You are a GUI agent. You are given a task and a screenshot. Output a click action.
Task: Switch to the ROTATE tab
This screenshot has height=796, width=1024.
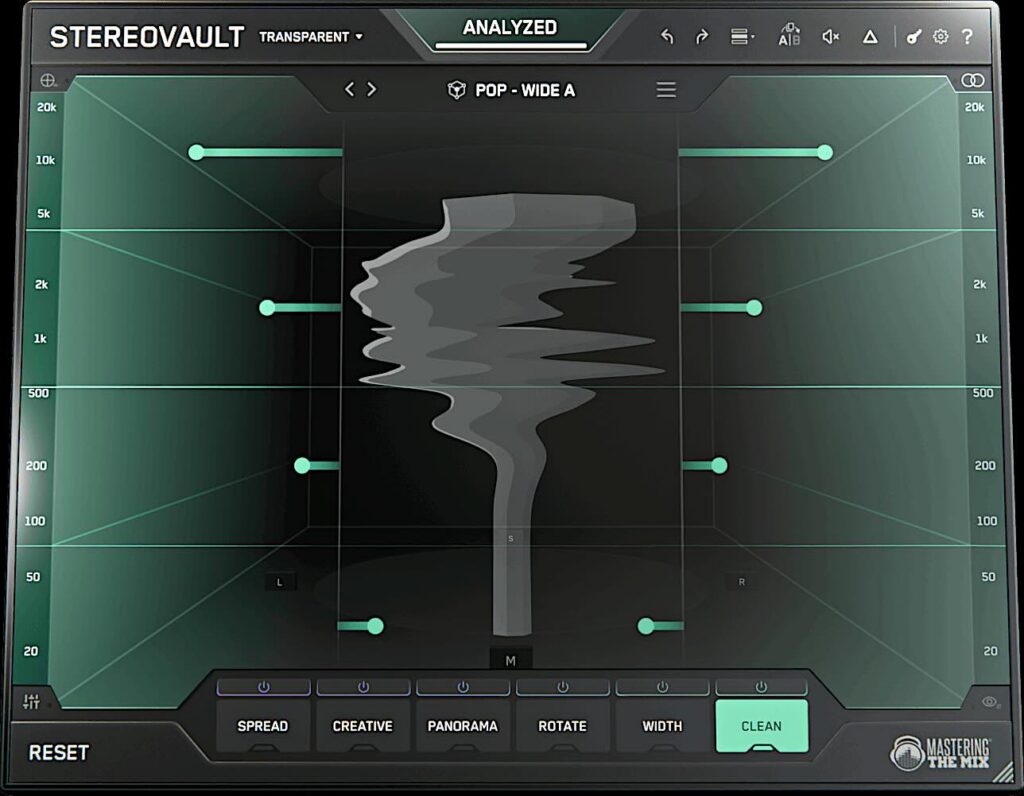[562, 726]
